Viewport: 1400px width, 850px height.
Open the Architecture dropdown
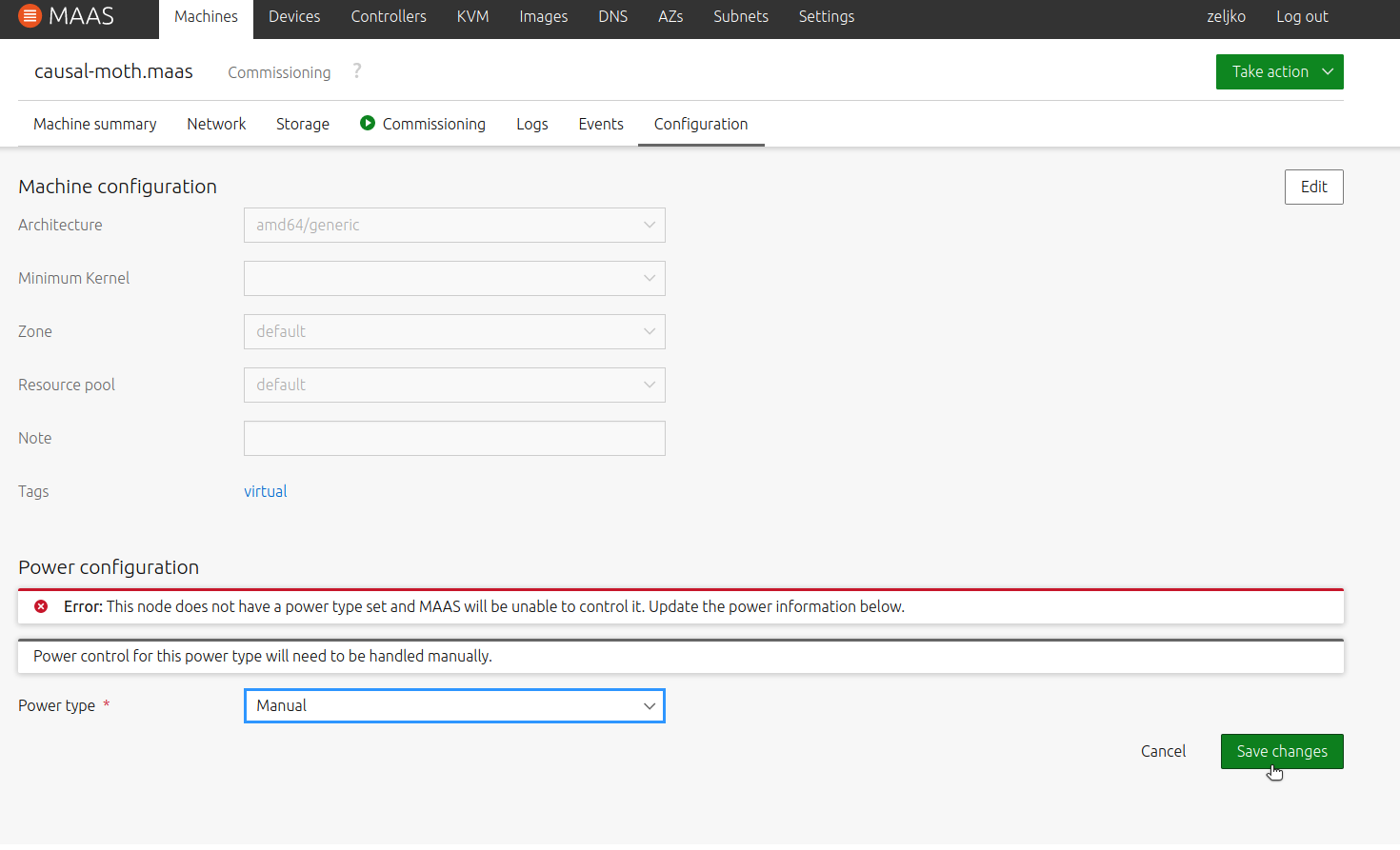click(x=454, y=225)
